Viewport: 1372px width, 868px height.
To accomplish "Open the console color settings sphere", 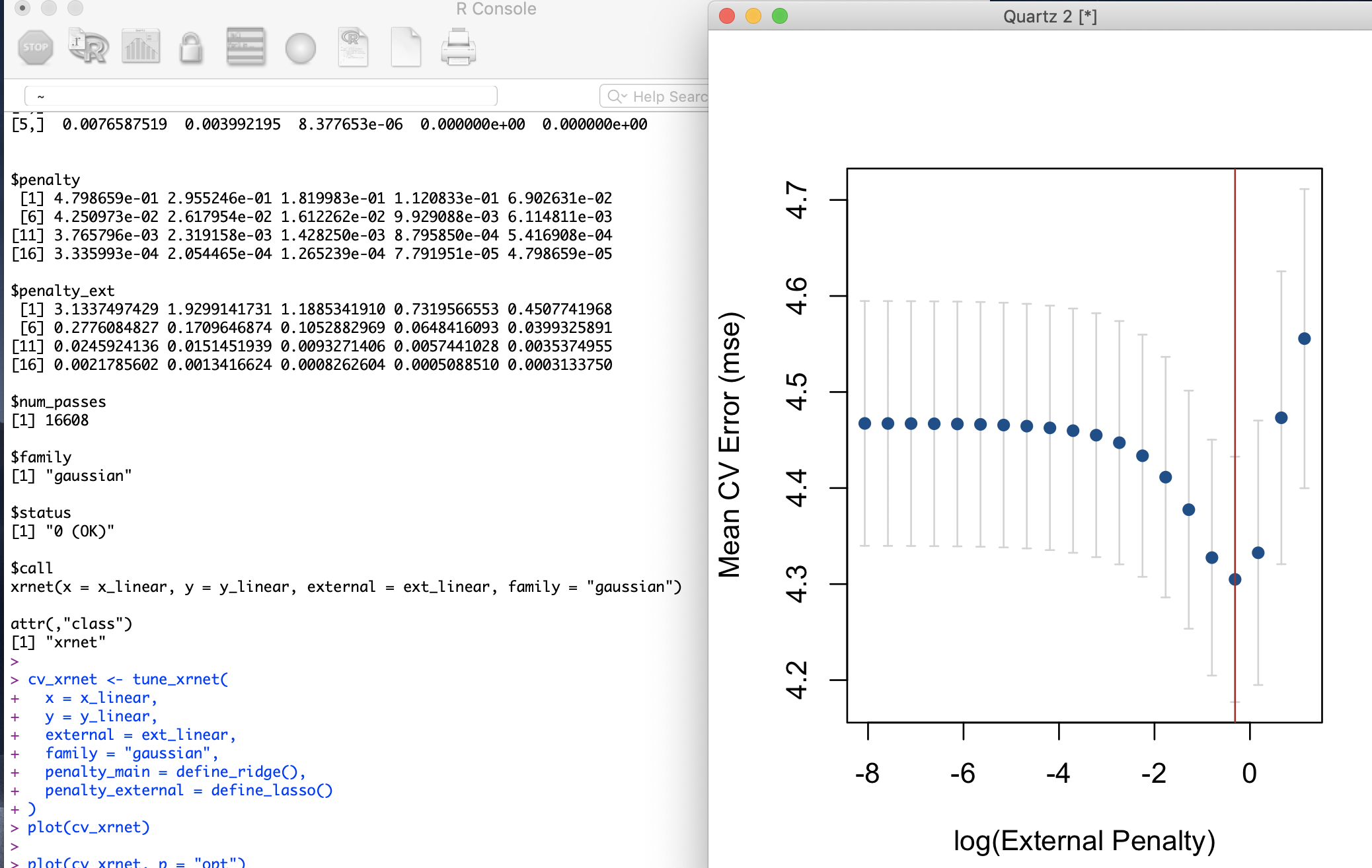I will pyautogui.click(x=300, y=49).
